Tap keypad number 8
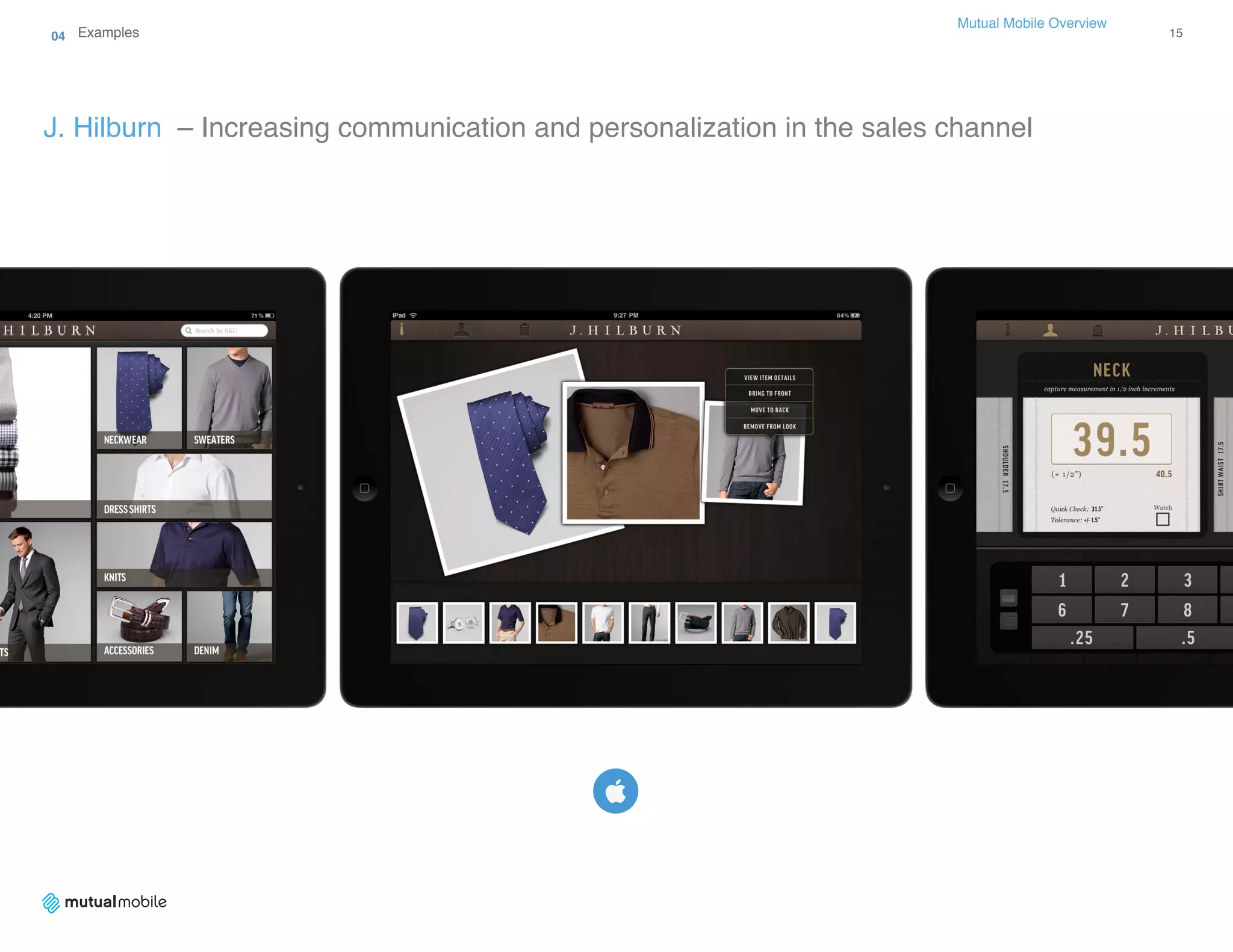This screenshot has height=952, width=1233. (x=1187, y=610)
